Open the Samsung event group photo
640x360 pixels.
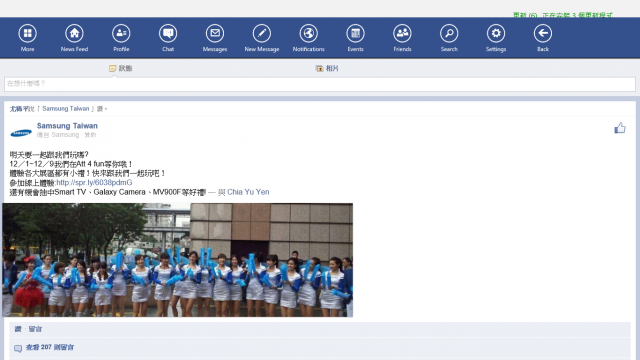pos(178,260)
